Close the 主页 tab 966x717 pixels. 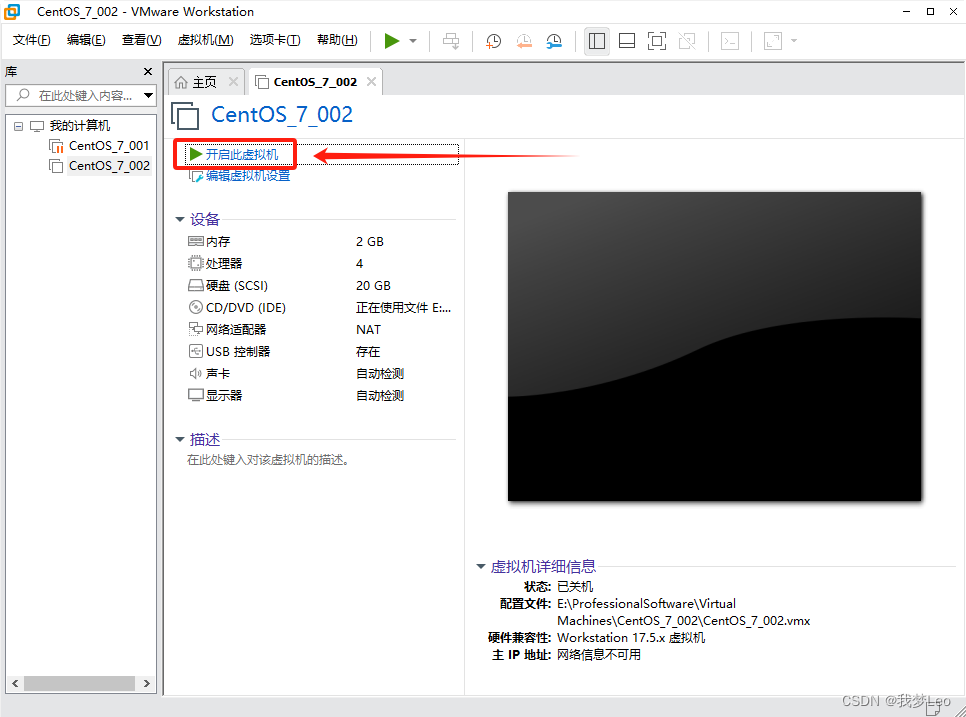233,81
